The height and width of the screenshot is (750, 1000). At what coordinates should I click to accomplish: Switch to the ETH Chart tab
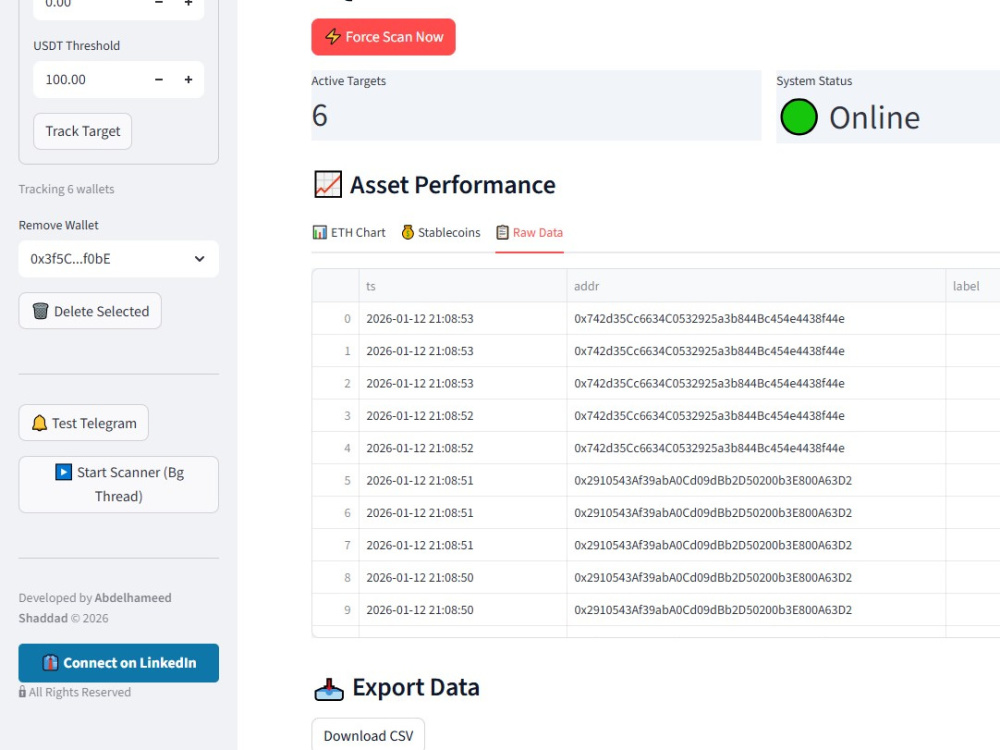349,233
